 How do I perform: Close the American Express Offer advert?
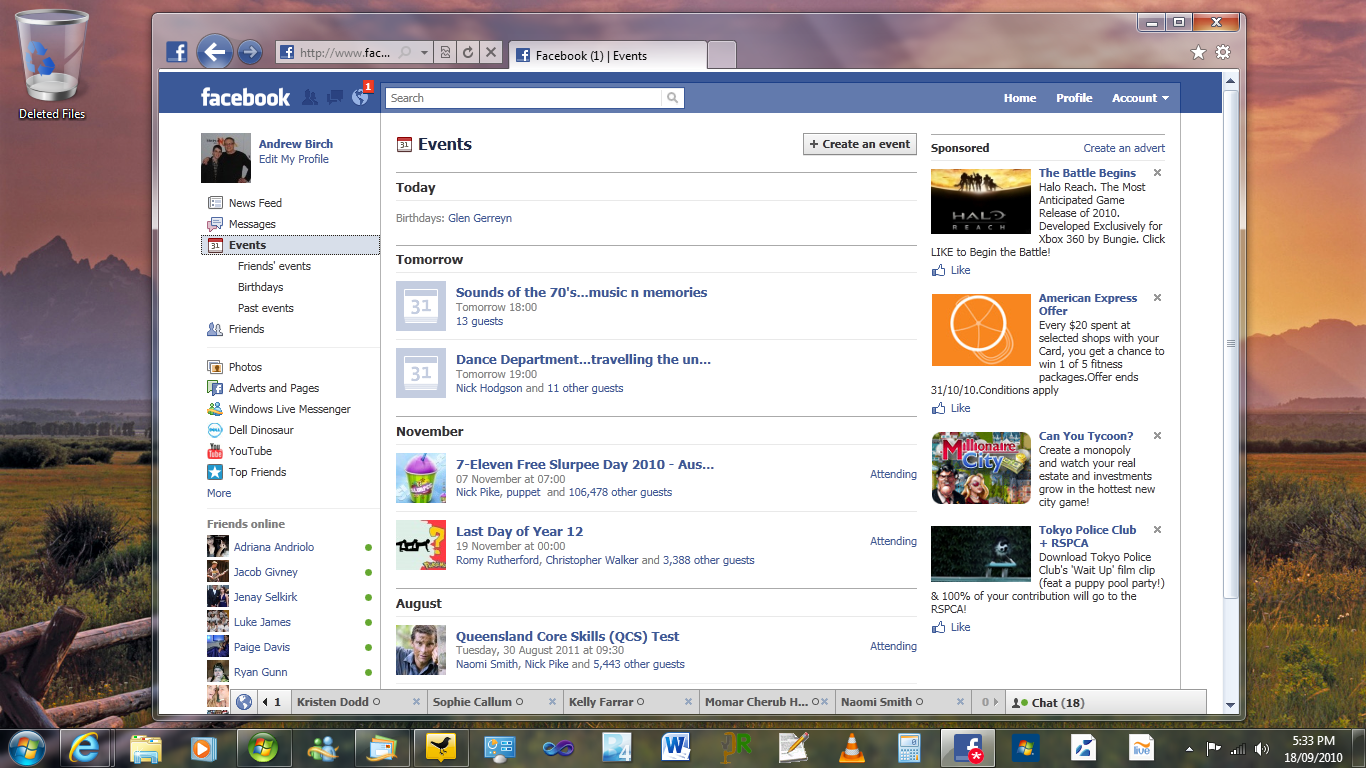(1157, 298)
